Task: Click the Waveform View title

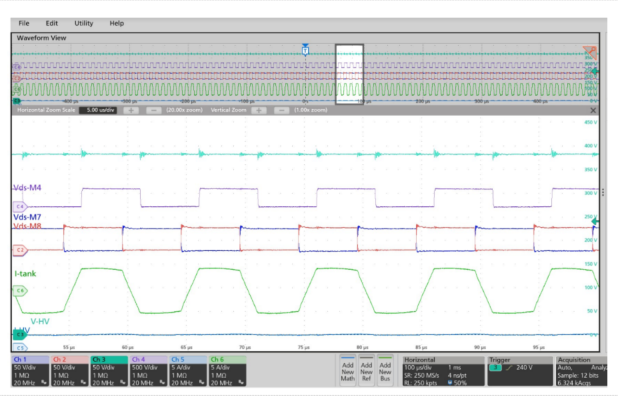Action: pyautogui.click(x=41, y=38)
